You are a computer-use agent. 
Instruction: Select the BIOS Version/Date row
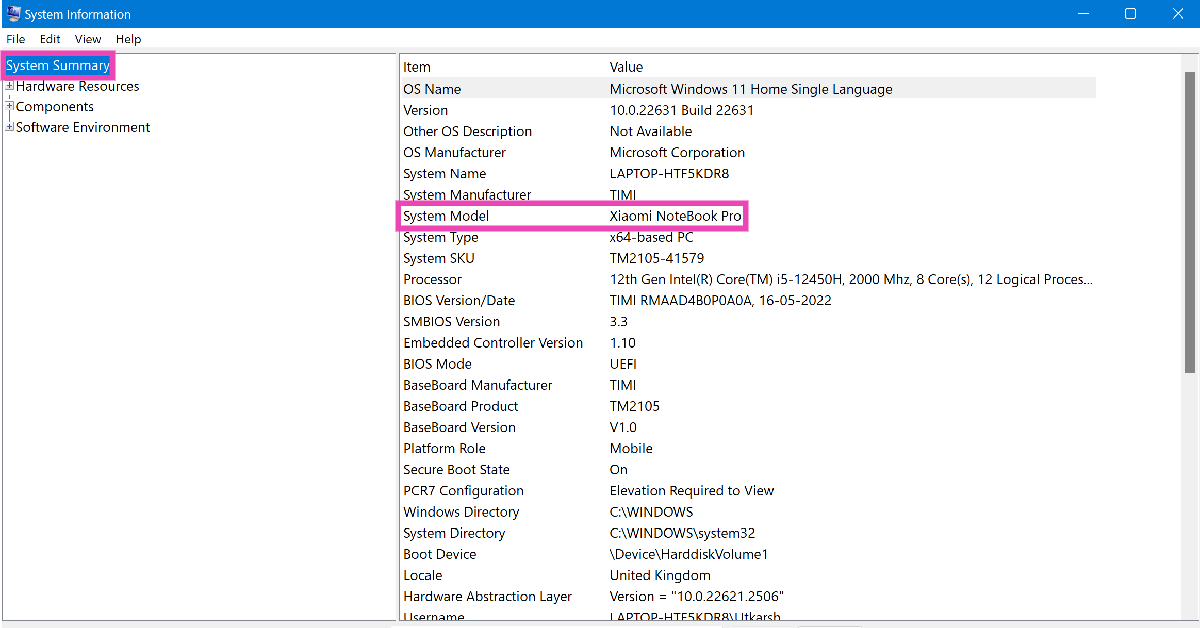(x=459, y=301)
